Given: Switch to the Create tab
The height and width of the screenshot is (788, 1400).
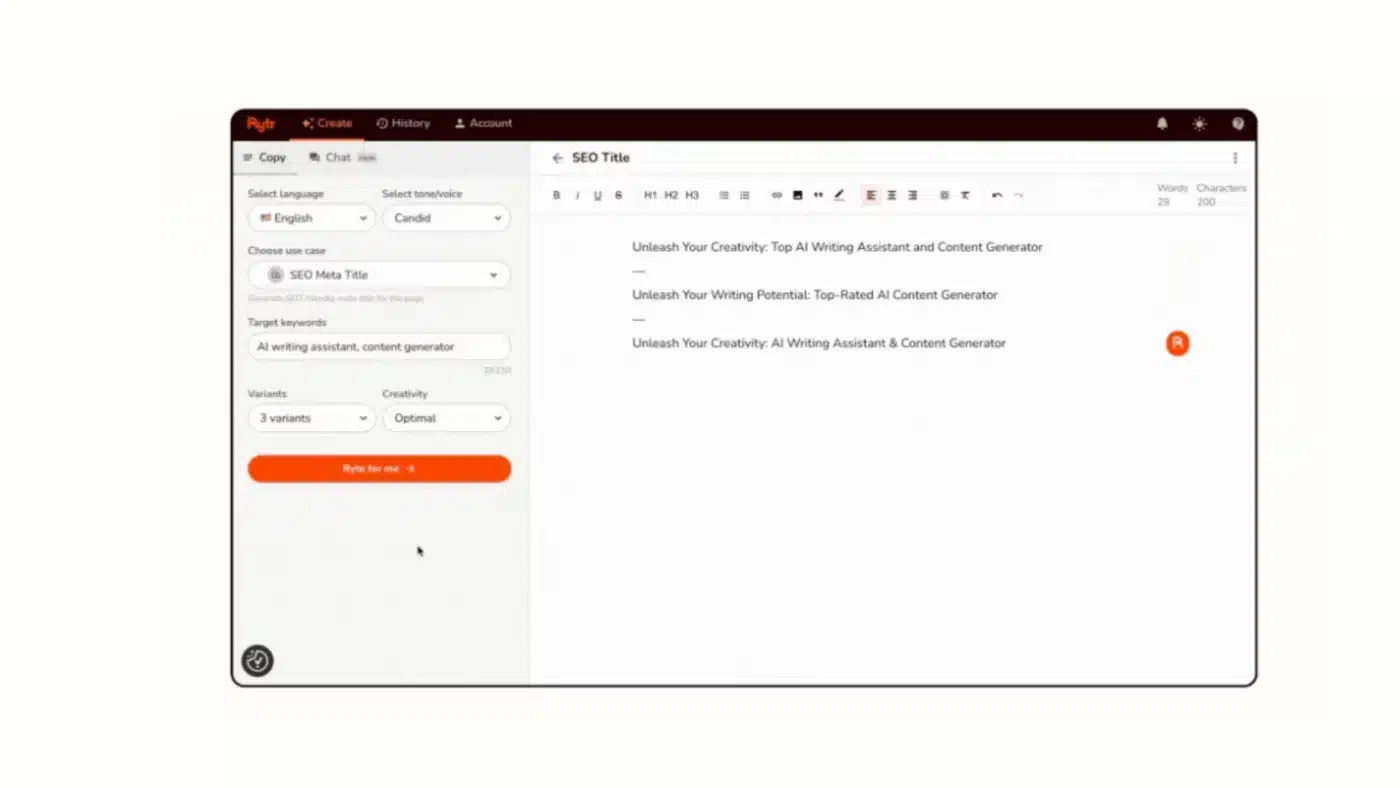Looking at the screenshot, I should pos(327,124).
